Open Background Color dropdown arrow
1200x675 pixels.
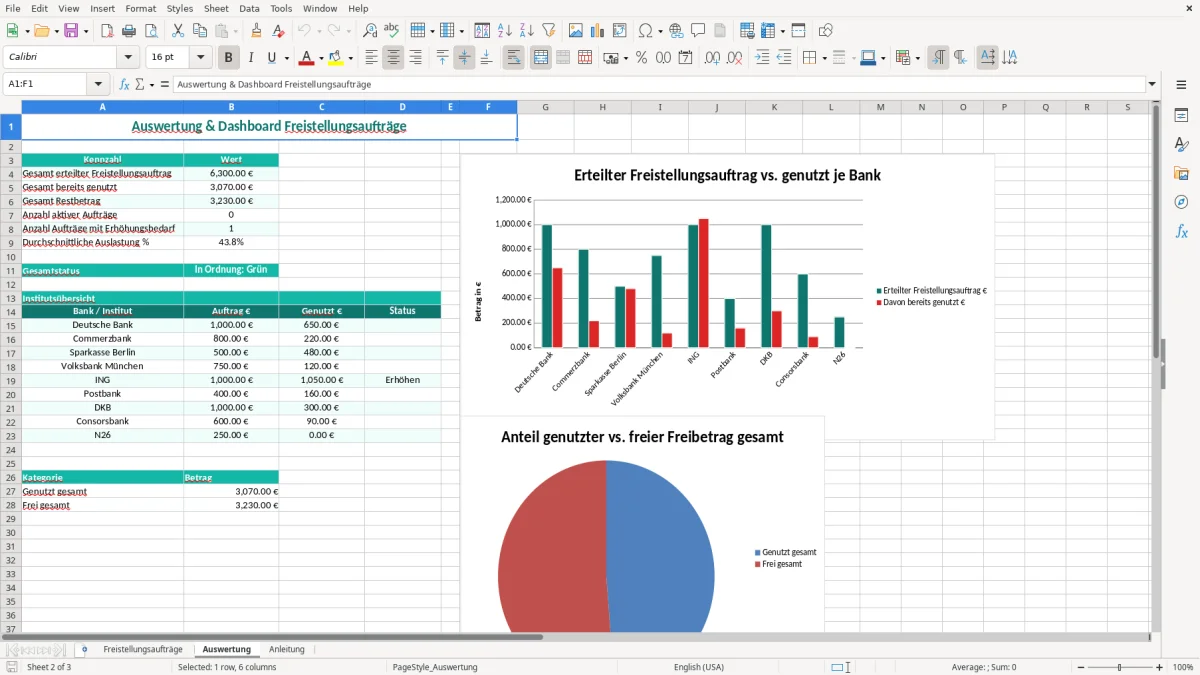(350, 58)
